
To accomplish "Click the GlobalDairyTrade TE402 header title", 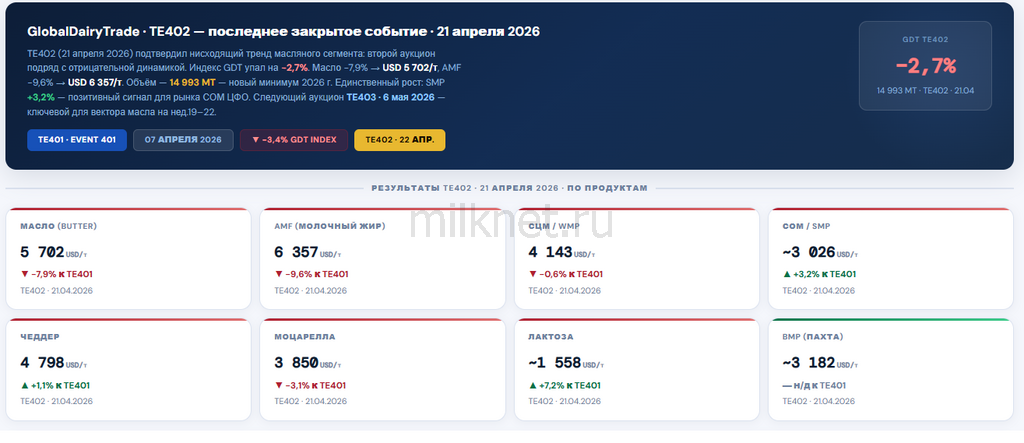I will click(x=283, y=32).
